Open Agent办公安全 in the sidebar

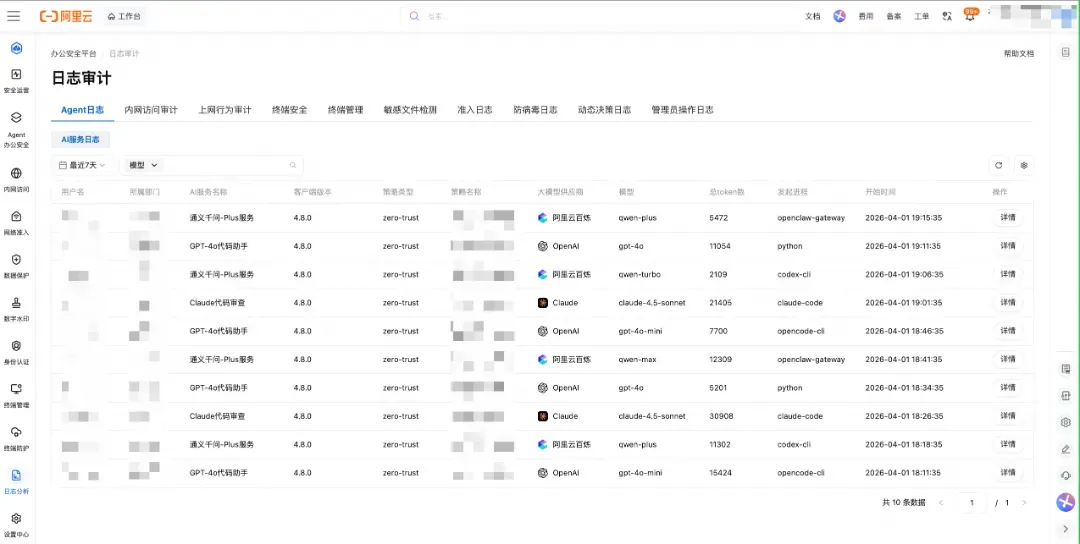pyautogui.click(x=17, y=130)
